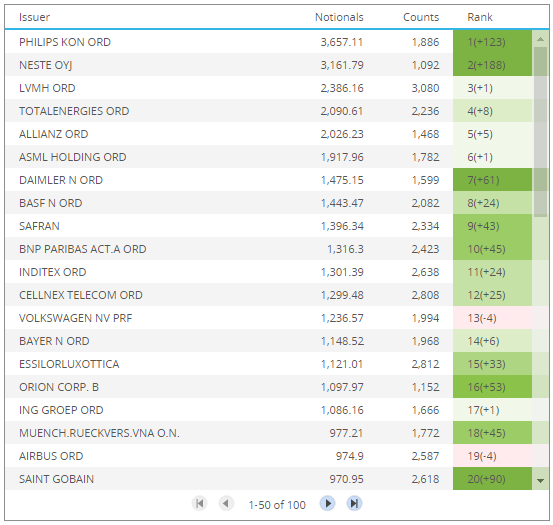Click the count value 1,092
Screen dimensions: 553x525
click(425, 65)
